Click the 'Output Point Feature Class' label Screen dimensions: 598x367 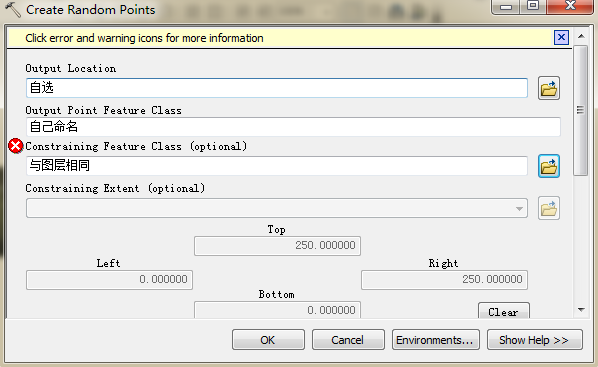[103, 111]
